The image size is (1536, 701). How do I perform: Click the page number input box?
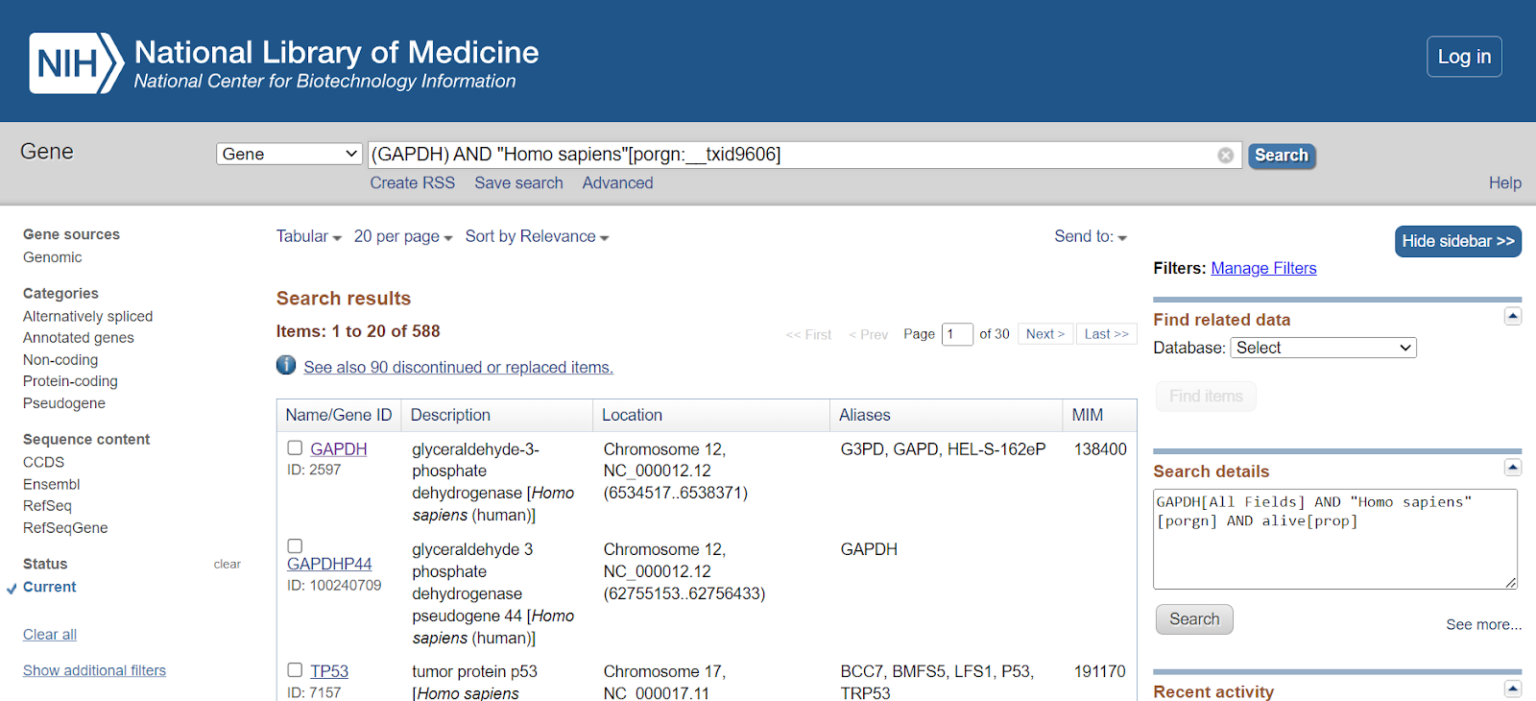[956, 334]
